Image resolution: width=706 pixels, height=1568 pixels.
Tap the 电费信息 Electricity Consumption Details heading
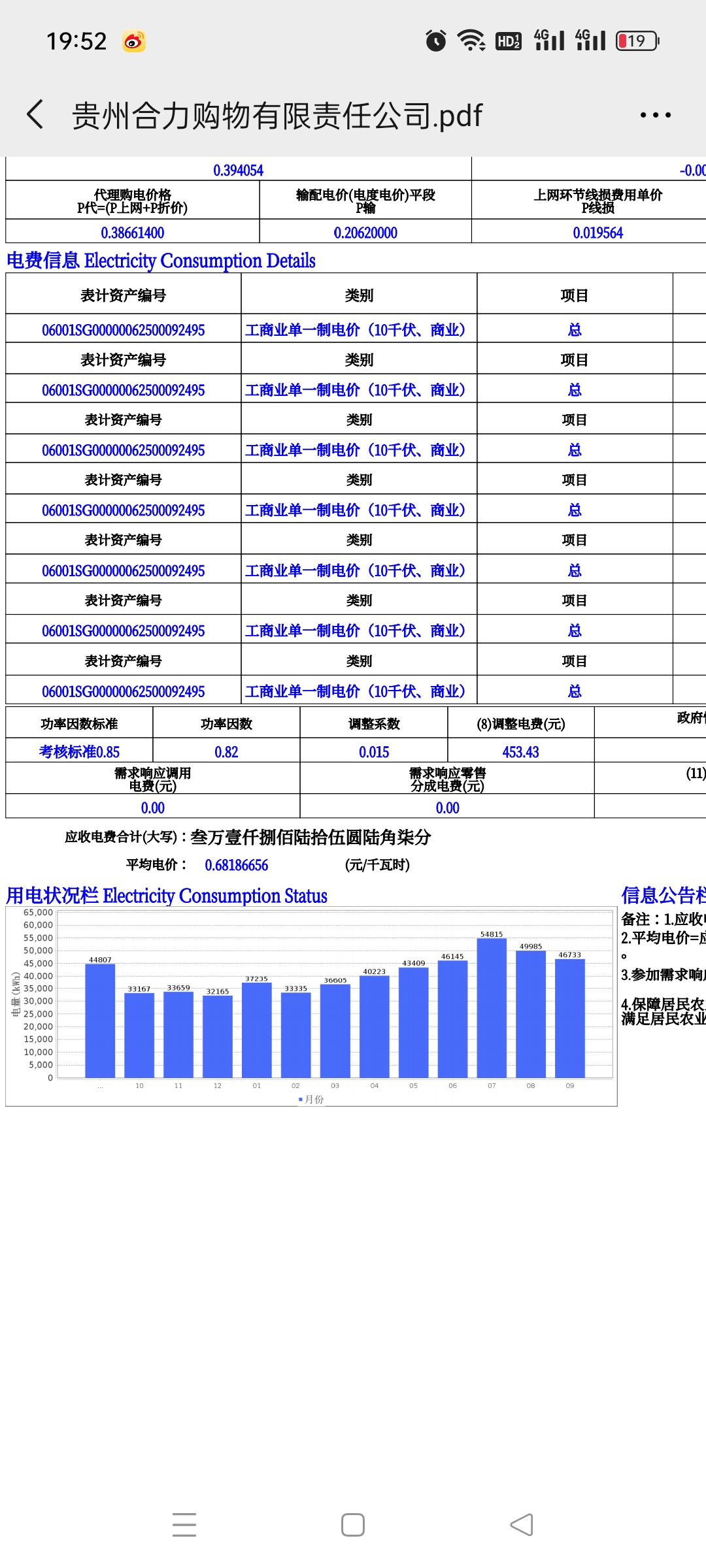161,261
